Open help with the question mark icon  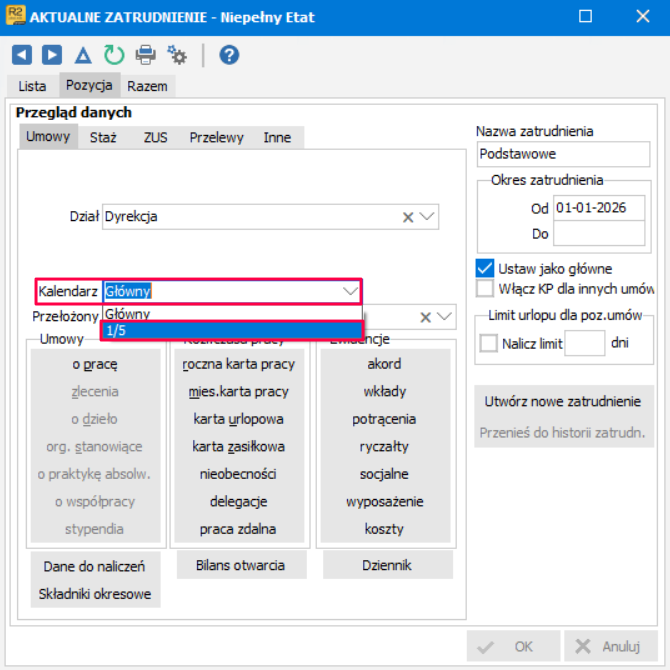click(229, 55)
